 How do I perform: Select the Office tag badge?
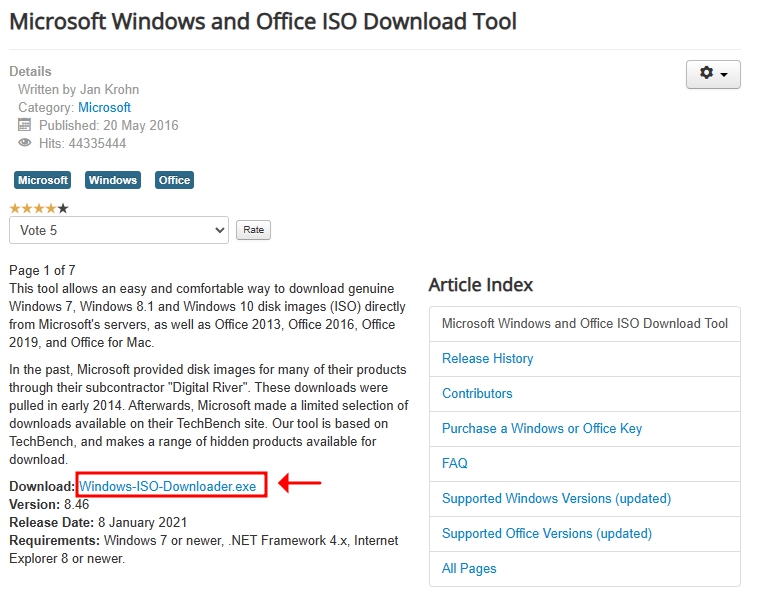pos(174,180)
